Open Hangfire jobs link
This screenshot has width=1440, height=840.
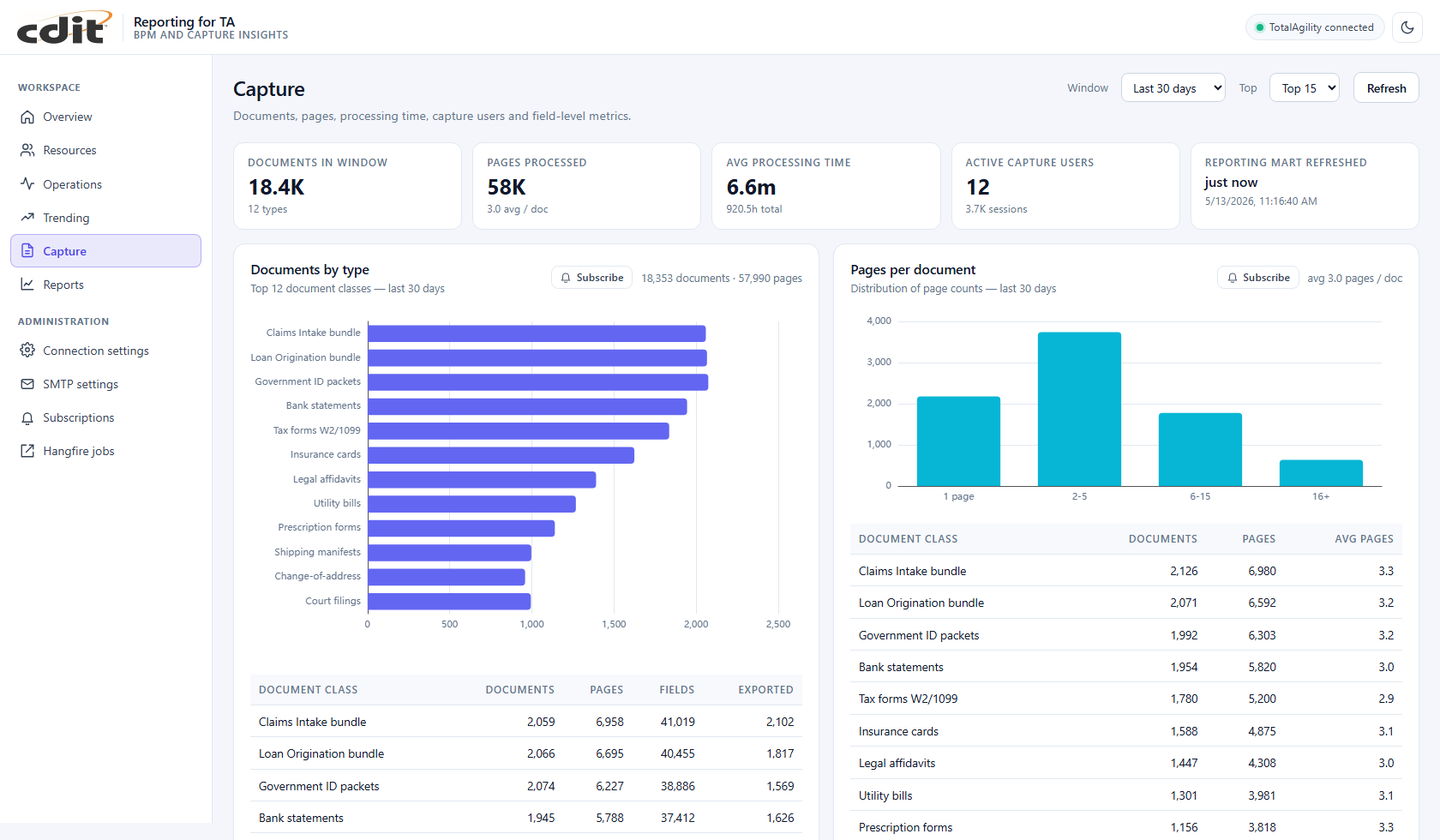click(105, 451)
